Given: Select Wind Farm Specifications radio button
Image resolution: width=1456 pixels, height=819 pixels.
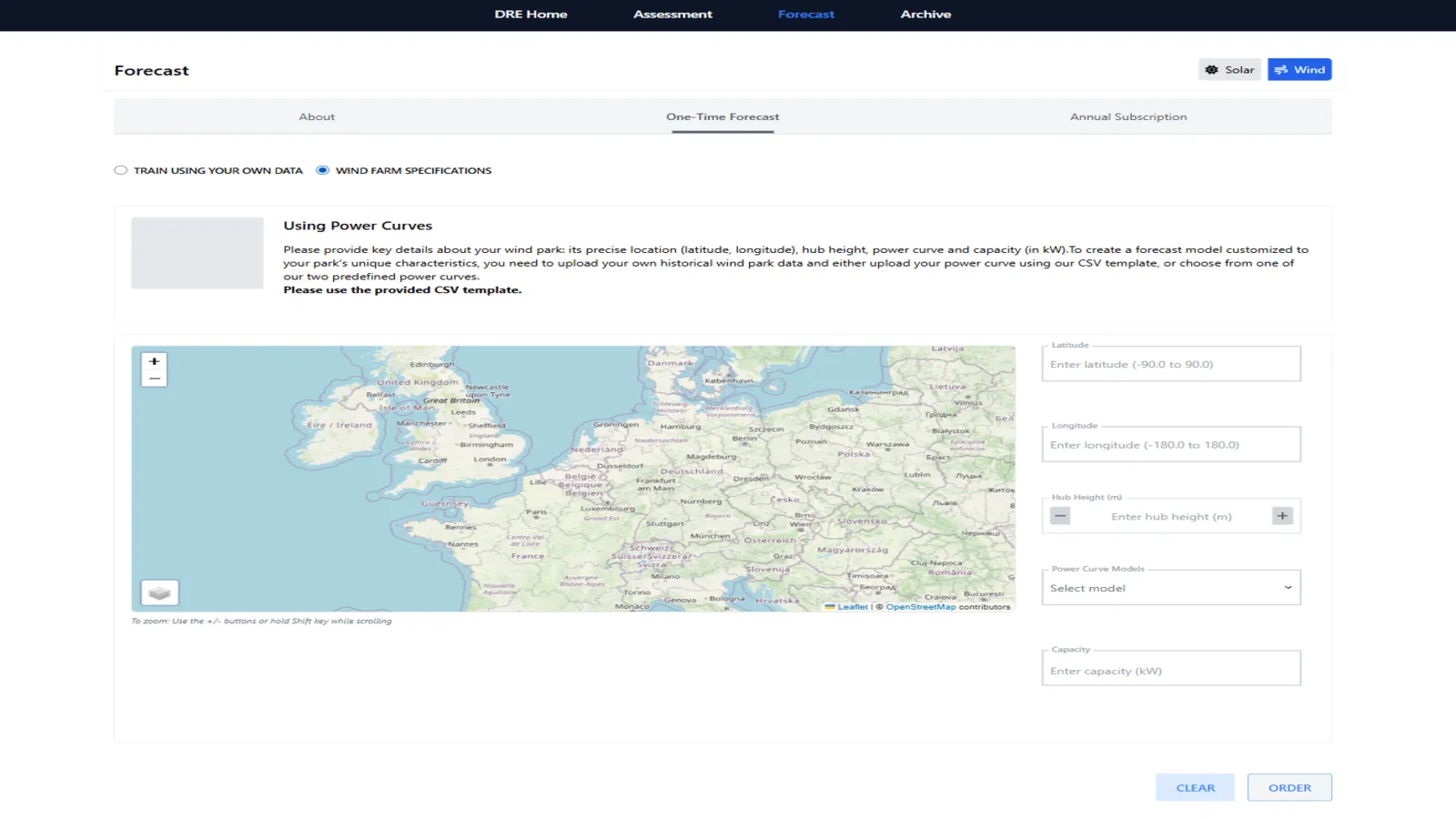Looking at the screenshot, I should click(323, 170).
